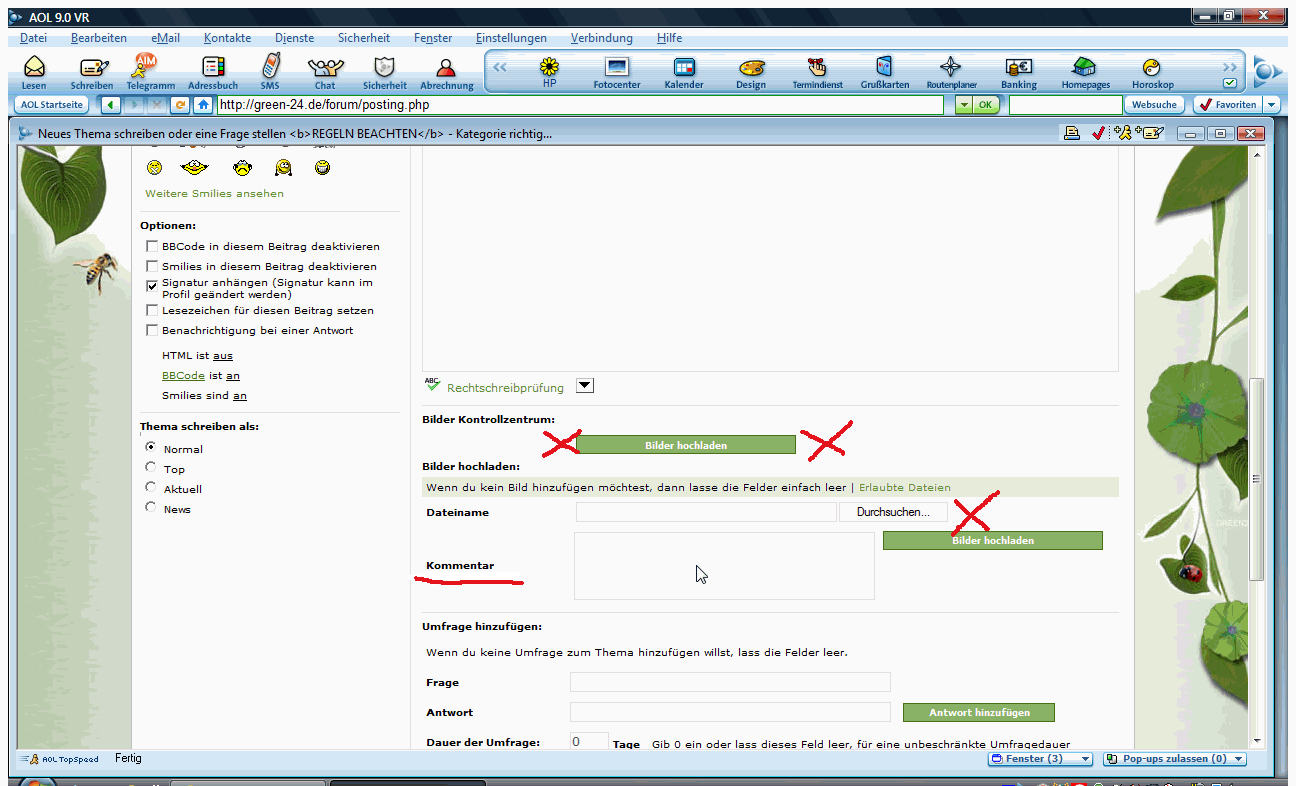The height and width of the screenshot is (786, 1296).
Task: Open the Einstellungen menu
Action: pyautogui.click(x=511, y=38)
